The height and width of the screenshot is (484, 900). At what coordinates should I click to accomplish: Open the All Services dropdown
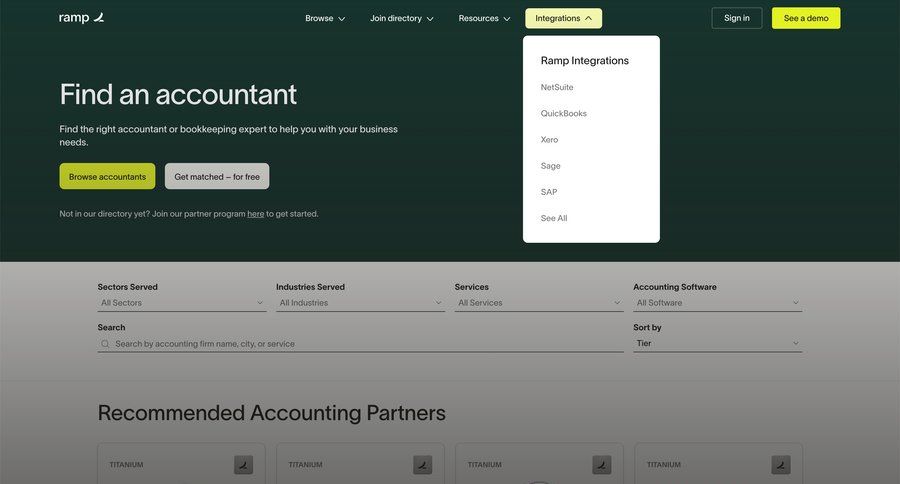pyautogui.click(x=539, y=303)
